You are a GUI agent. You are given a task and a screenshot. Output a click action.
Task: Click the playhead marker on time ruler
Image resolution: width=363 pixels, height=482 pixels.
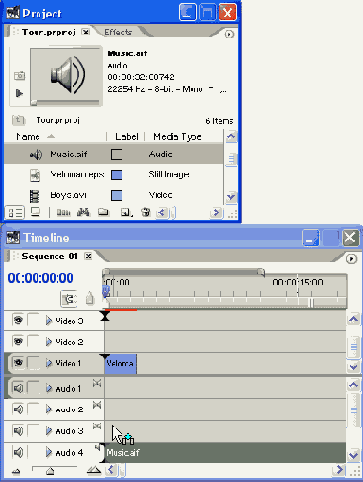(106, 291)
